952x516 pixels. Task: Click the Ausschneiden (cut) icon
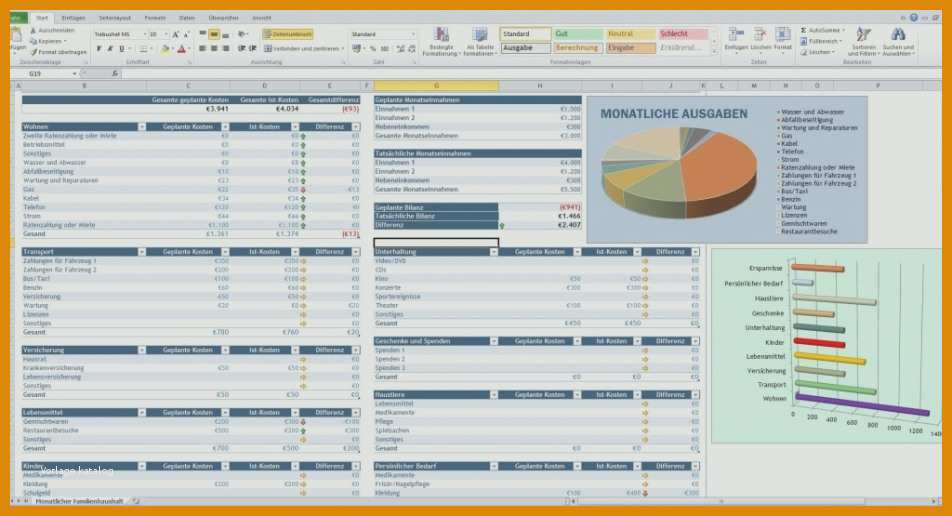coord(33,30)
